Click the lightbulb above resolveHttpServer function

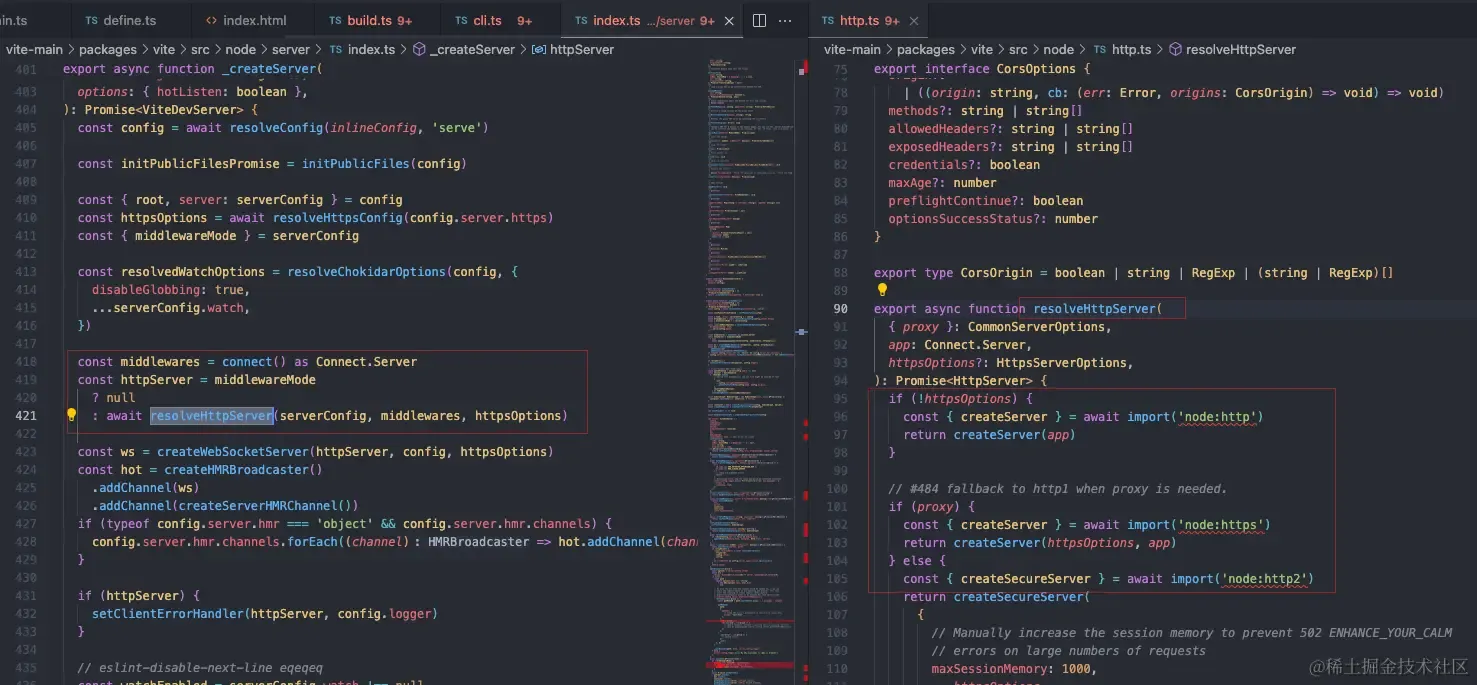883,290
